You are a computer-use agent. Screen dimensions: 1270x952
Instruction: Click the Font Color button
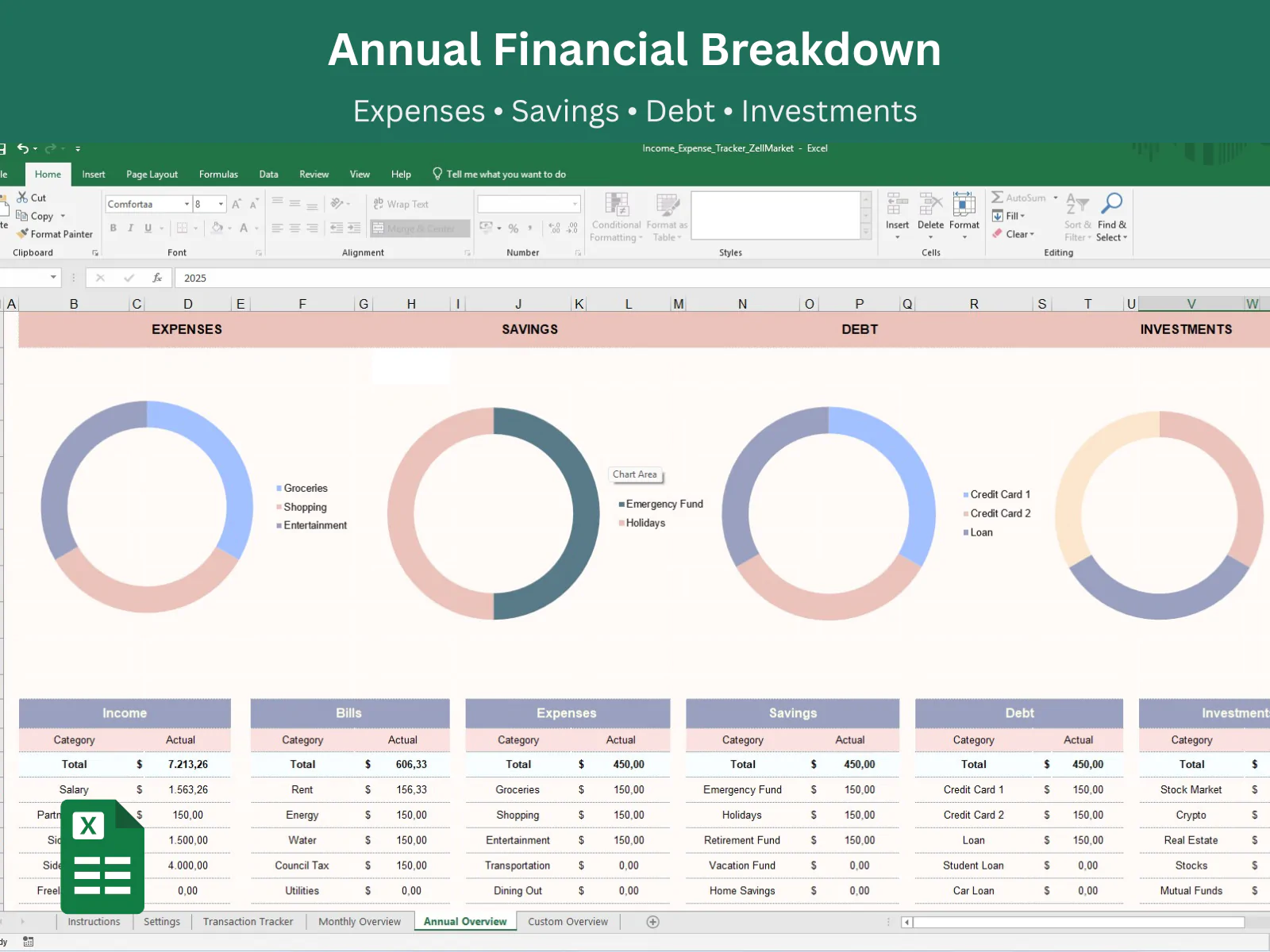(x=244, y=228)
